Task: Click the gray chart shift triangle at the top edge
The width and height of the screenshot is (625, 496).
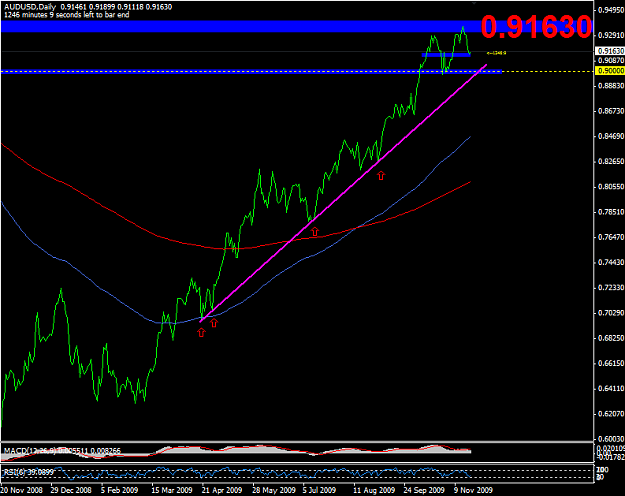Action: tap(474, 3)
